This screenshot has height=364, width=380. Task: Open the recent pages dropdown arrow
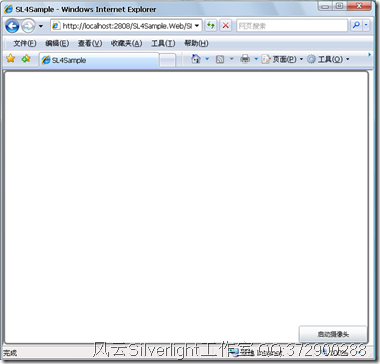[41, 26]
